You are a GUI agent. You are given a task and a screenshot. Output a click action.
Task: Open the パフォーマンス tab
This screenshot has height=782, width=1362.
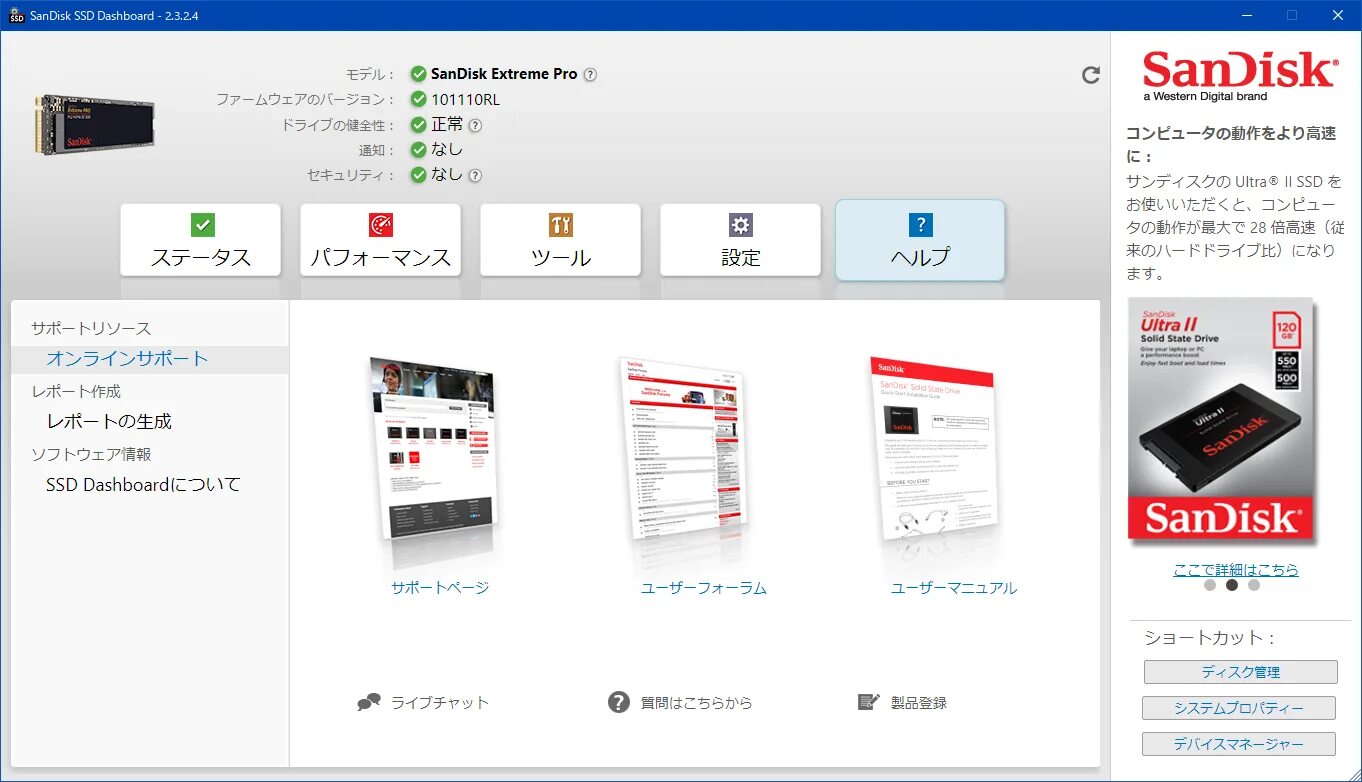tap(380, 240)
